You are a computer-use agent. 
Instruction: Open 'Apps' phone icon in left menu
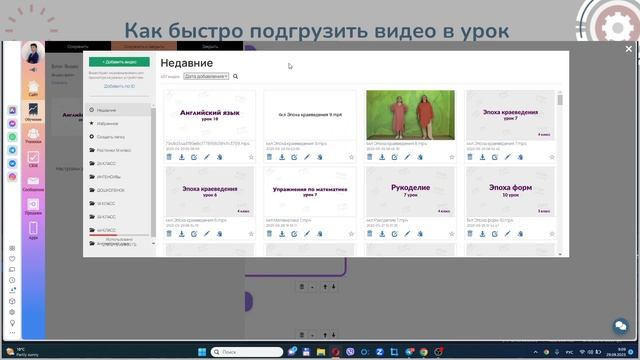click(33, 231)
